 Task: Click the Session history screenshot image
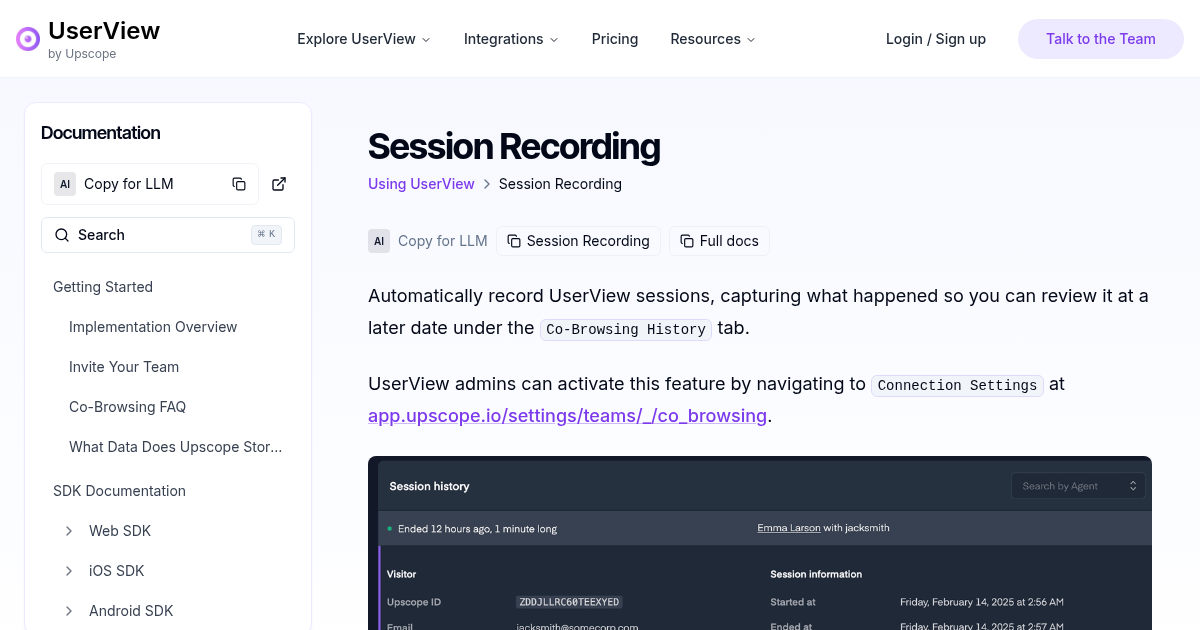760,543
